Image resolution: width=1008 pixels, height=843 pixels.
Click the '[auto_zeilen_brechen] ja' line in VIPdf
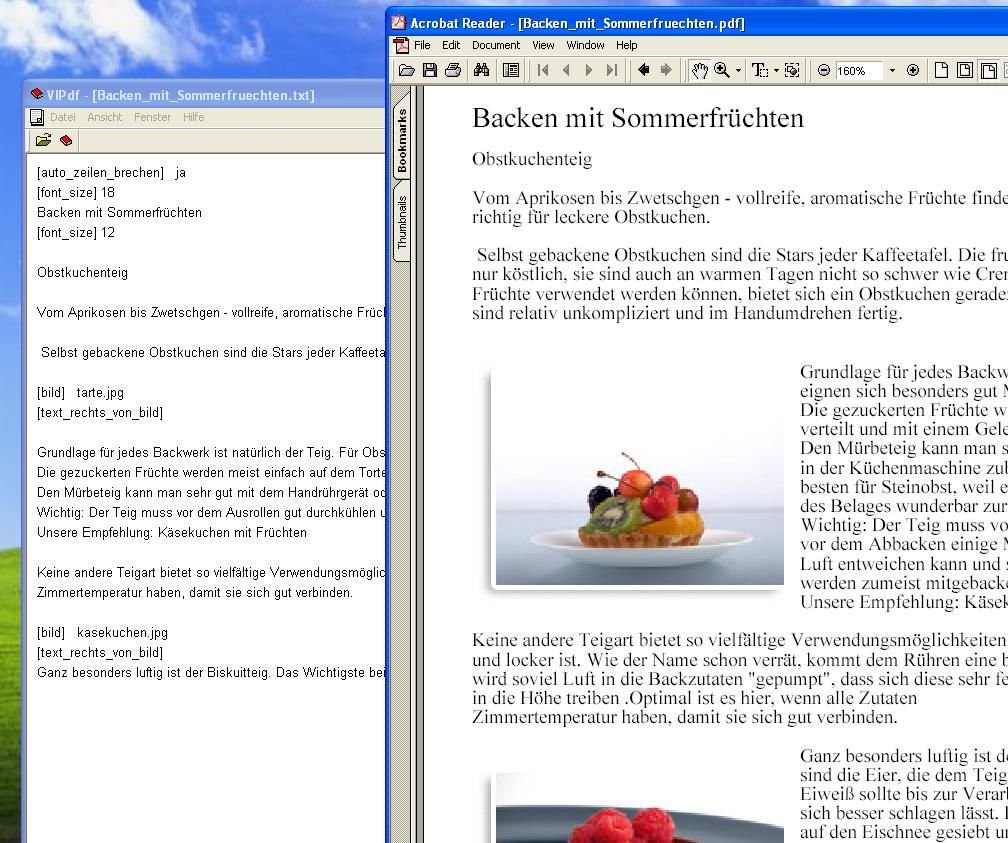111,172
